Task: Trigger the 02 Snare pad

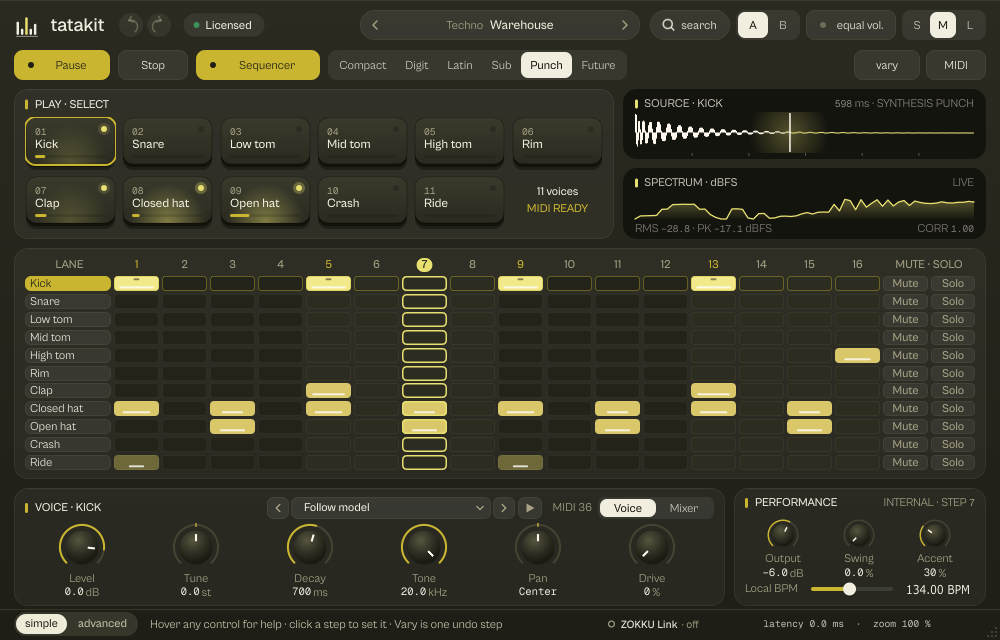Action: point(168,142)
